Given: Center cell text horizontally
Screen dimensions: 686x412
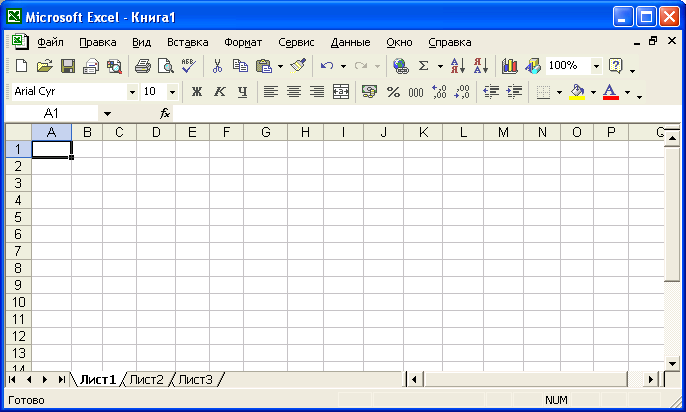Looking at the screenshot, I should pos(294,92).
